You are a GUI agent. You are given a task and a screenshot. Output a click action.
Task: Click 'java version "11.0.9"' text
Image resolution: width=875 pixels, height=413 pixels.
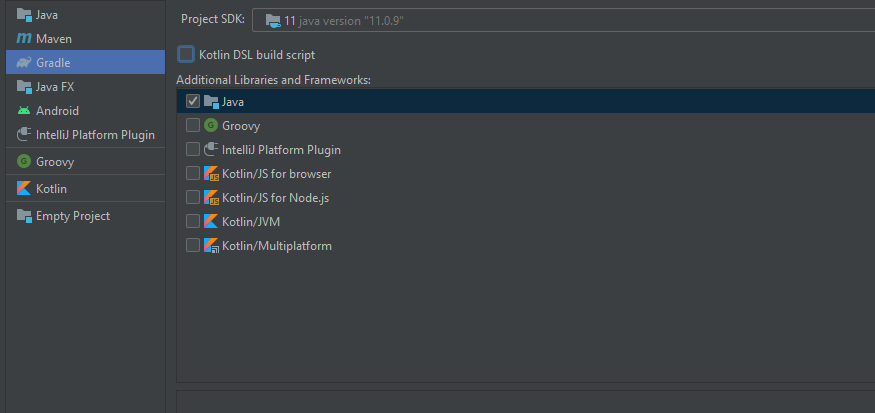coord(352,22)
